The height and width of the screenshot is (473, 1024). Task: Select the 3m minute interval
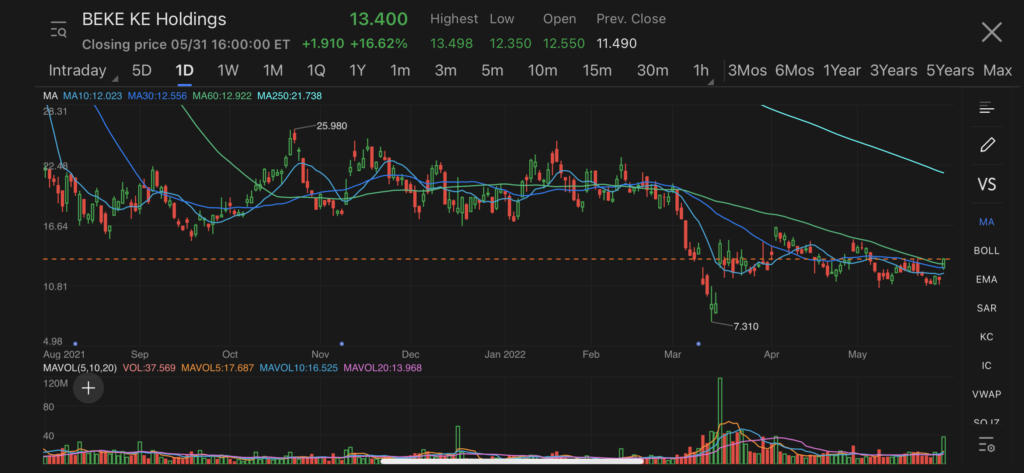pos(445,71)
